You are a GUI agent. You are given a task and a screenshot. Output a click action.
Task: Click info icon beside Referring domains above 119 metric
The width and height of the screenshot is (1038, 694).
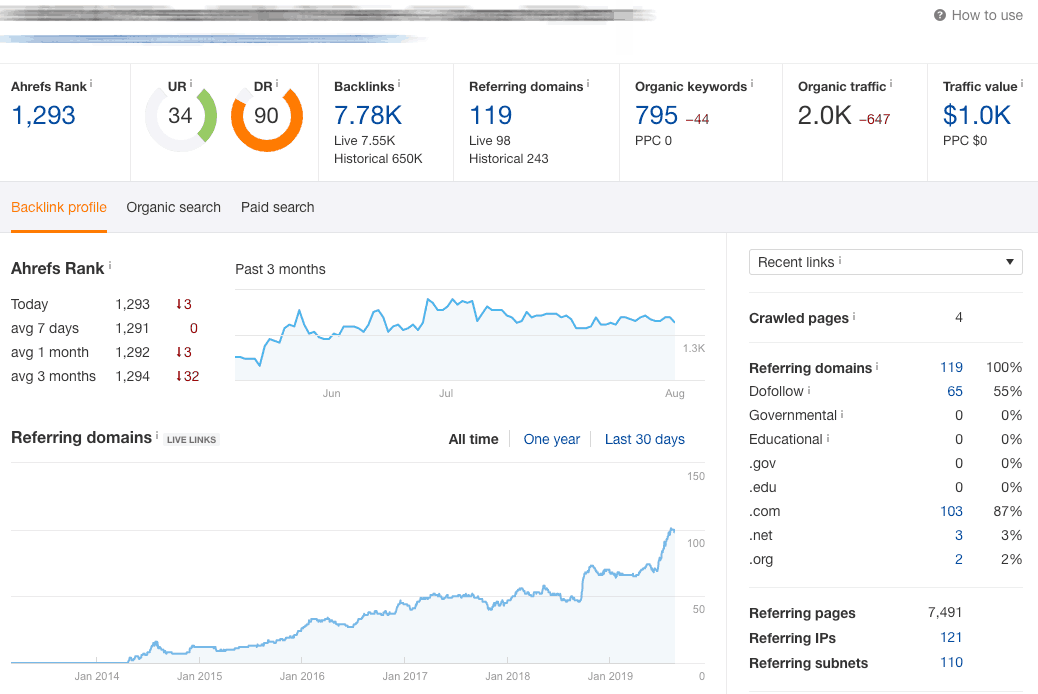click(x=588, y=83)
